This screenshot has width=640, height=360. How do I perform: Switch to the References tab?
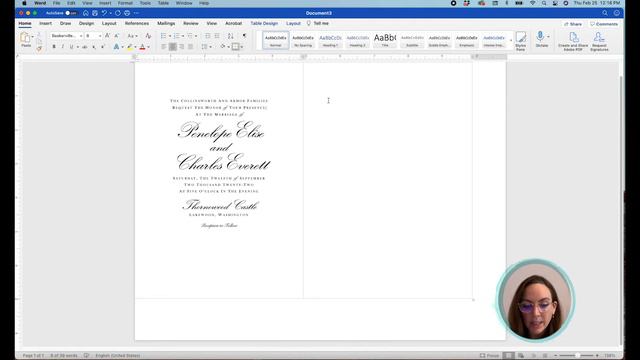tap(137, 24)
